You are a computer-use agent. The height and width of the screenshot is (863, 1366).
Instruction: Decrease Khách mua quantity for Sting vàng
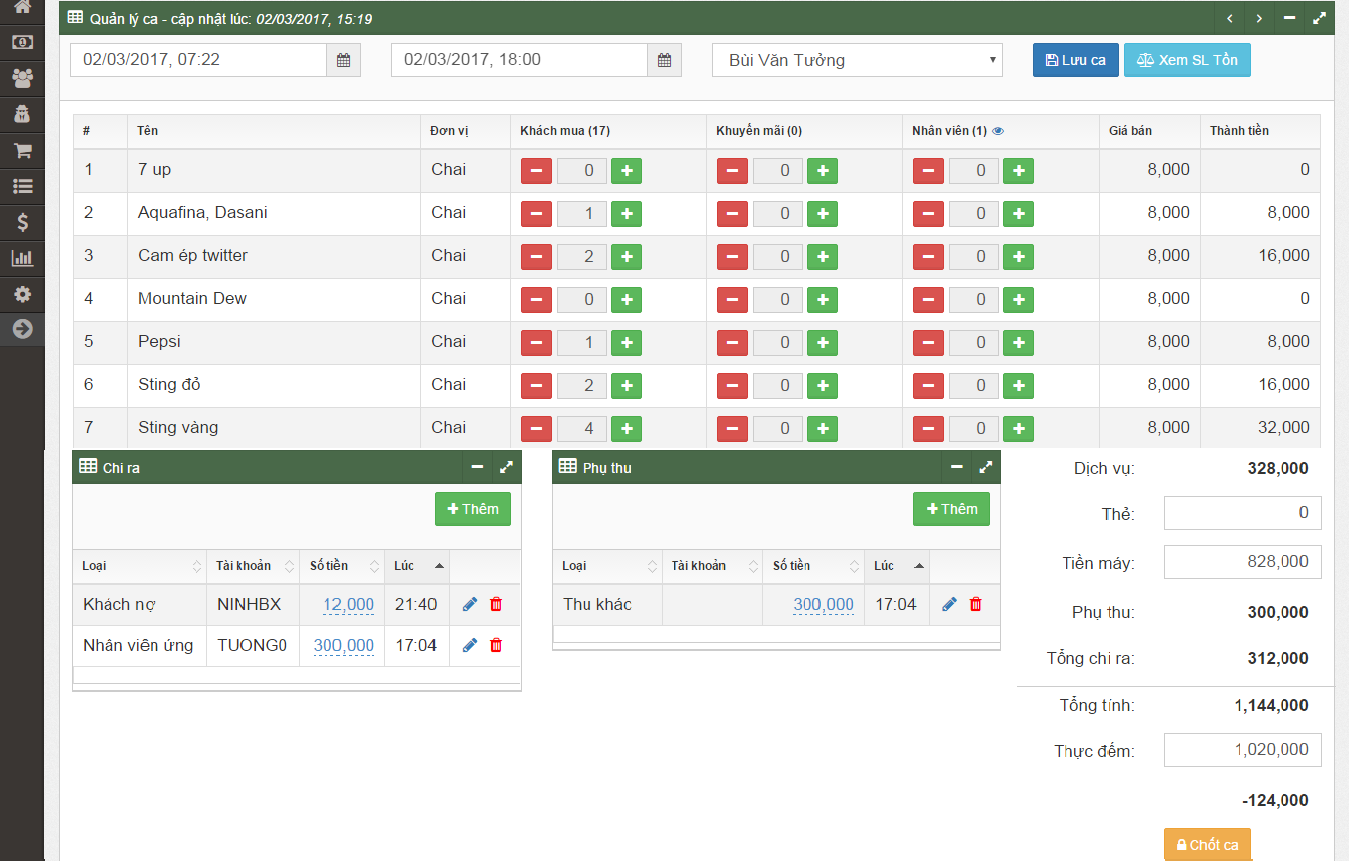pyautogui.click(x=536, y=428)
